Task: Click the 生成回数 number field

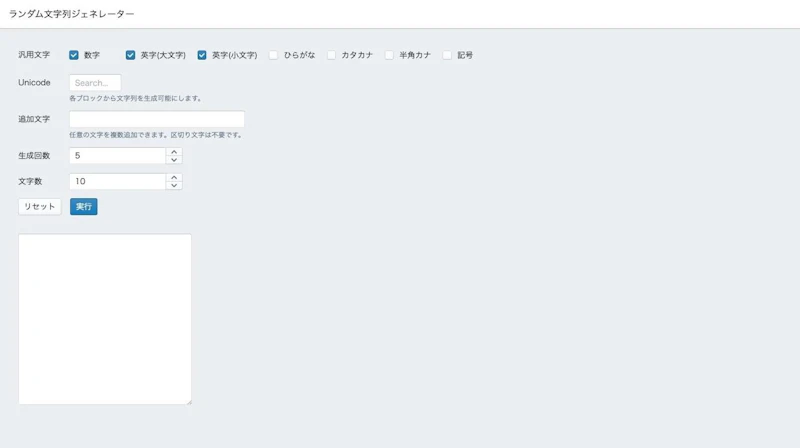Action: [117, 156]
